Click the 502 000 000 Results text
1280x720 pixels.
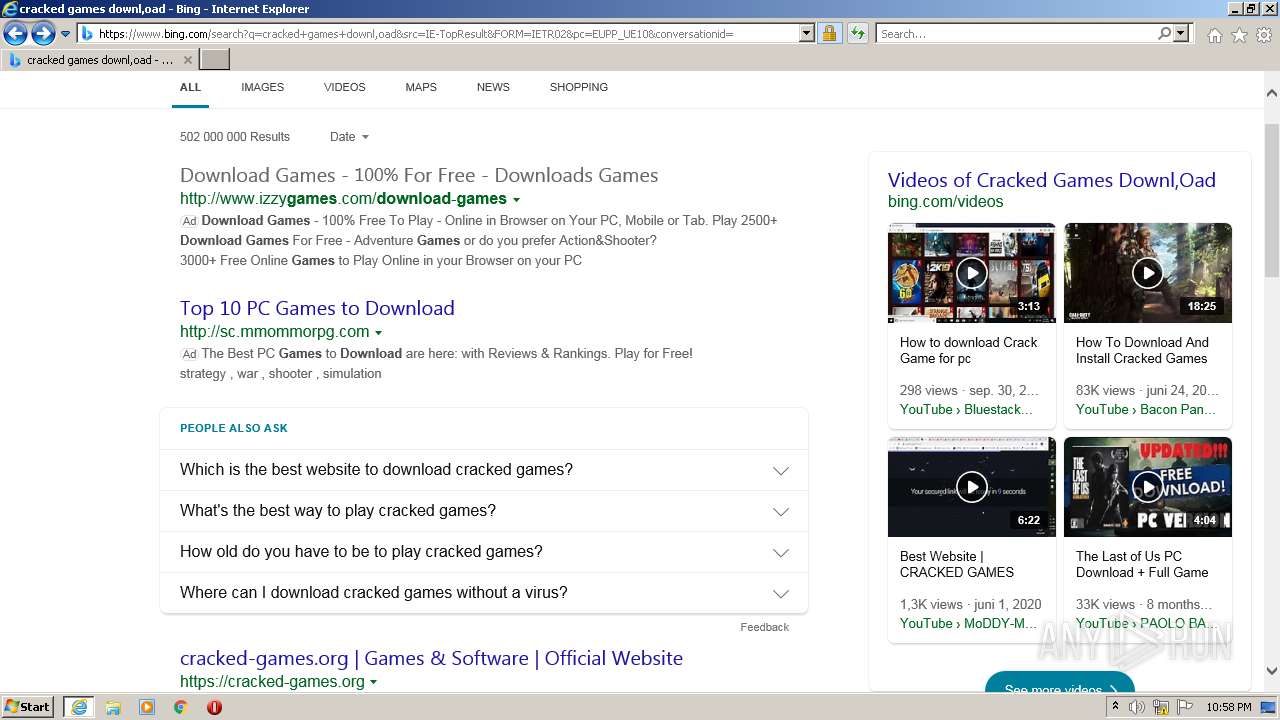point(235,137)
